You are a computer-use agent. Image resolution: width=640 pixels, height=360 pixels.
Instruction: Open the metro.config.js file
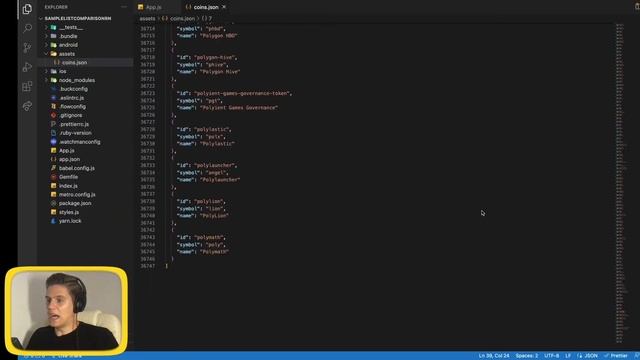coord(77,195)
